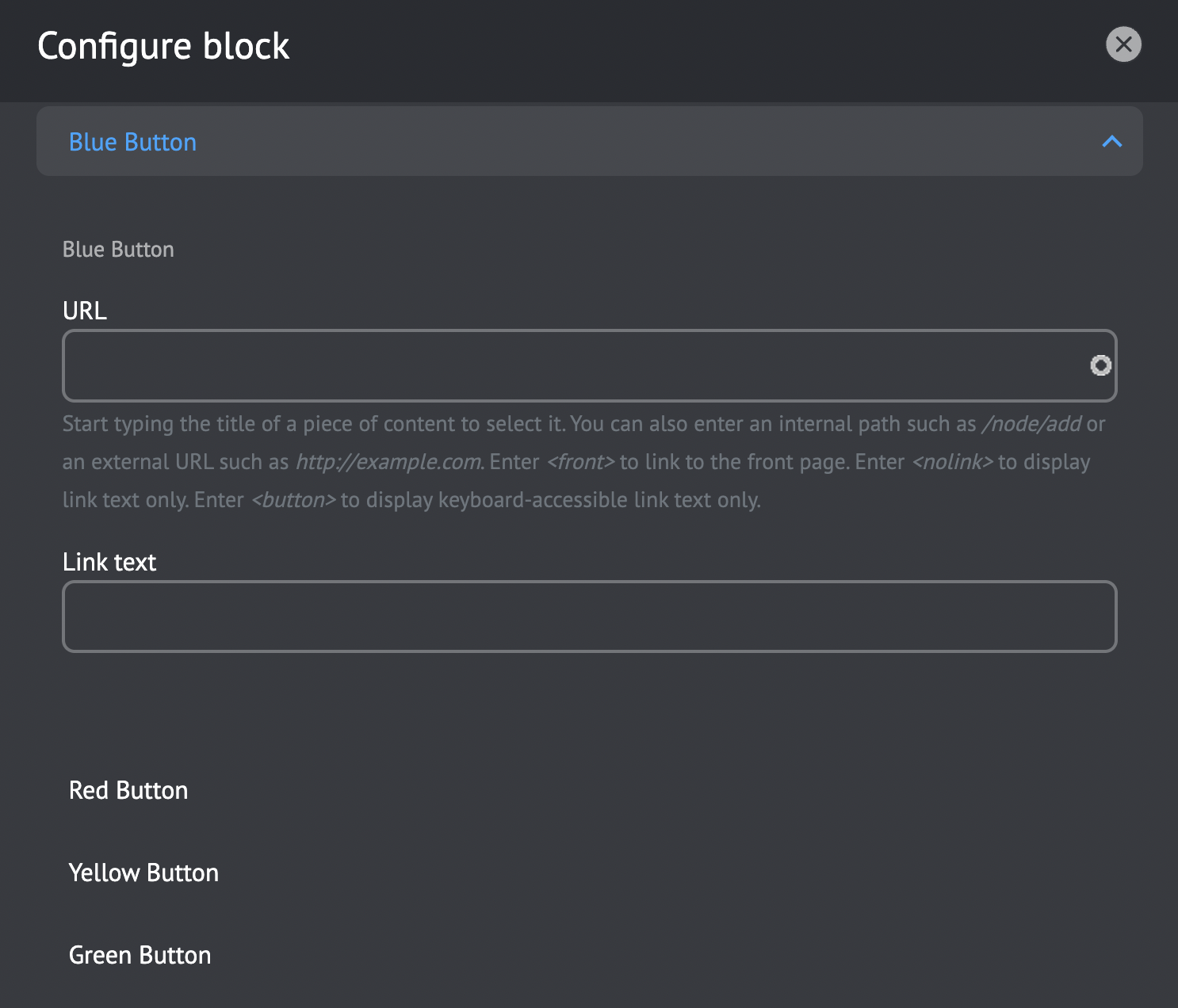Screen dimensions: 1178x1008
Task: Select the Red Button header row
Action: (128, 790)
